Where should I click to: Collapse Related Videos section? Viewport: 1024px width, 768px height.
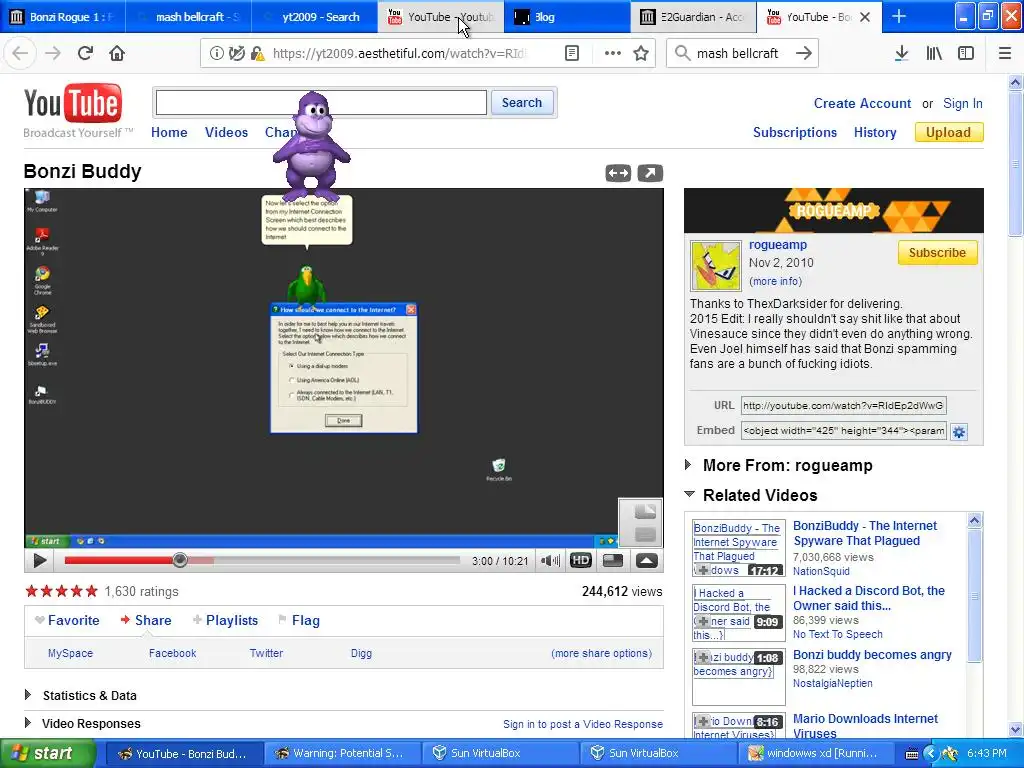click(689, 494)
